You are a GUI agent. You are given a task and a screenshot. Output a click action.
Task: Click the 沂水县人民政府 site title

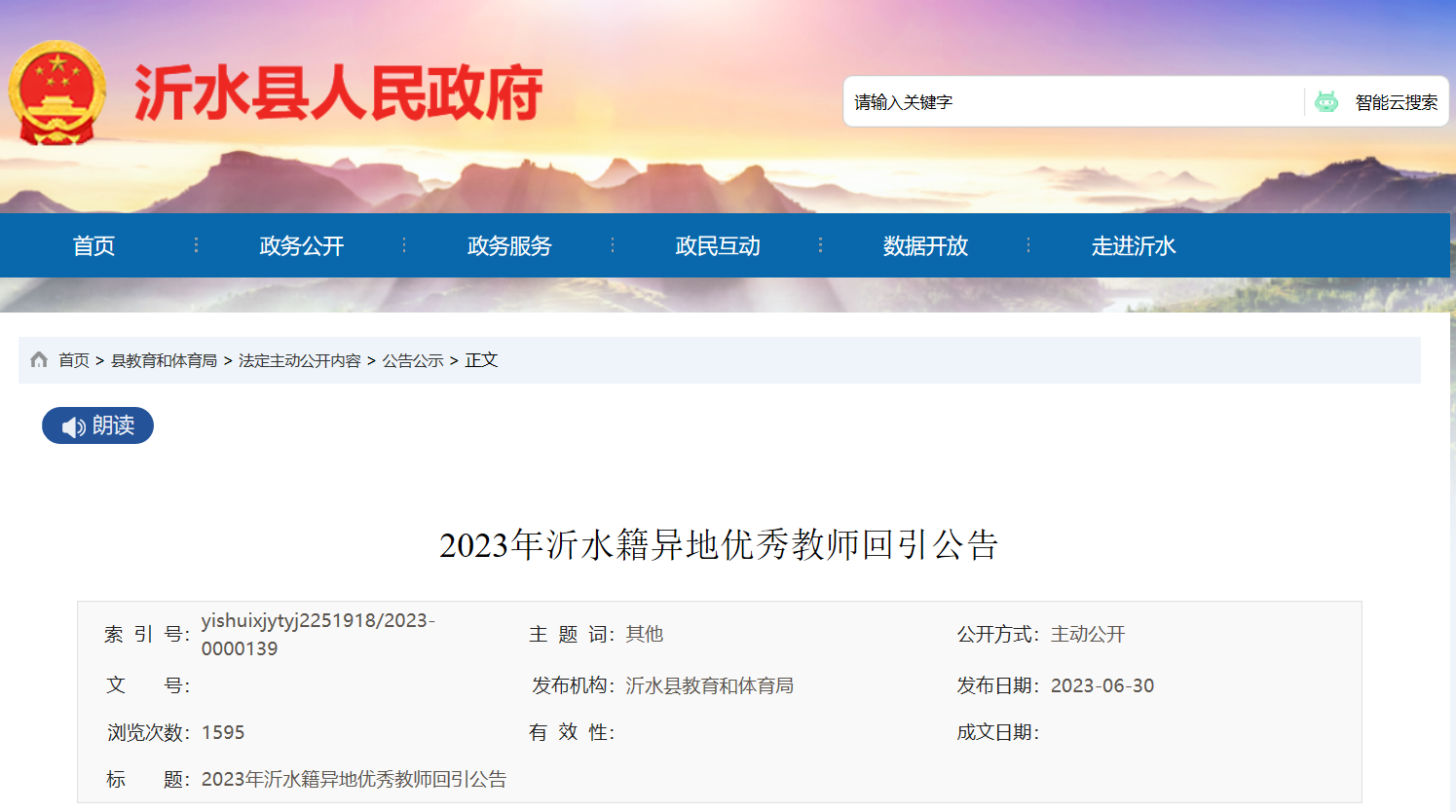338,94
